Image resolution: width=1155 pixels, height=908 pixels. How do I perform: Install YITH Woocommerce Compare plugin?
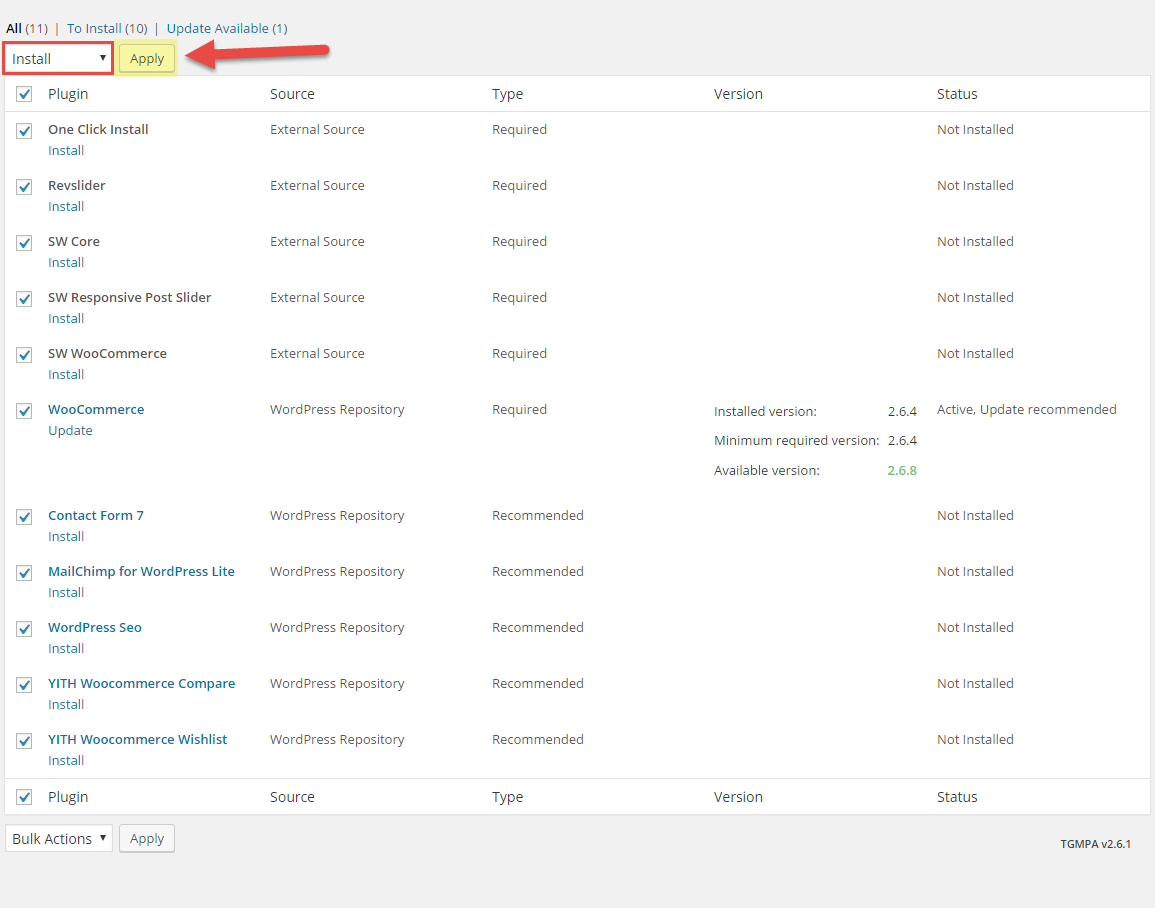pyautogui.click(x=66, y=705)
